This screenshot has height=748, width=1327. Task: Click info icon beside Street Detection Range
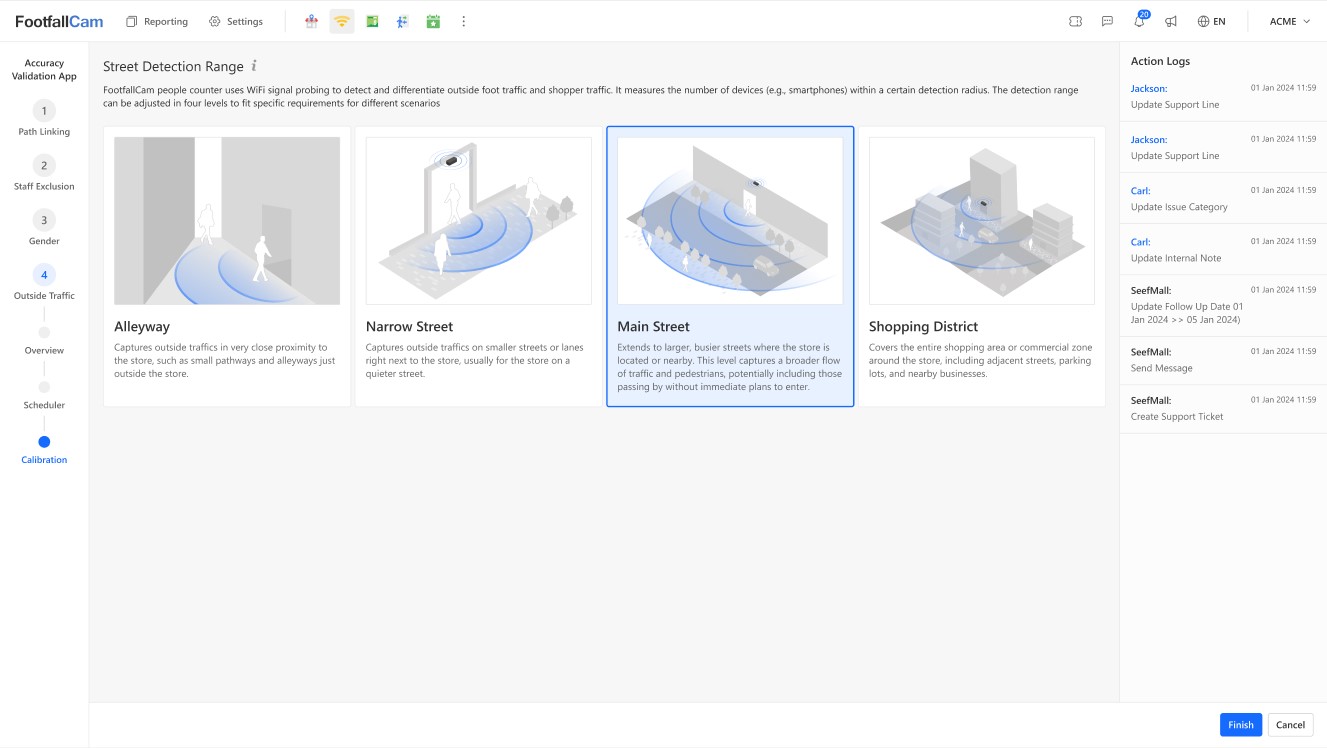[x=254, y=66]
